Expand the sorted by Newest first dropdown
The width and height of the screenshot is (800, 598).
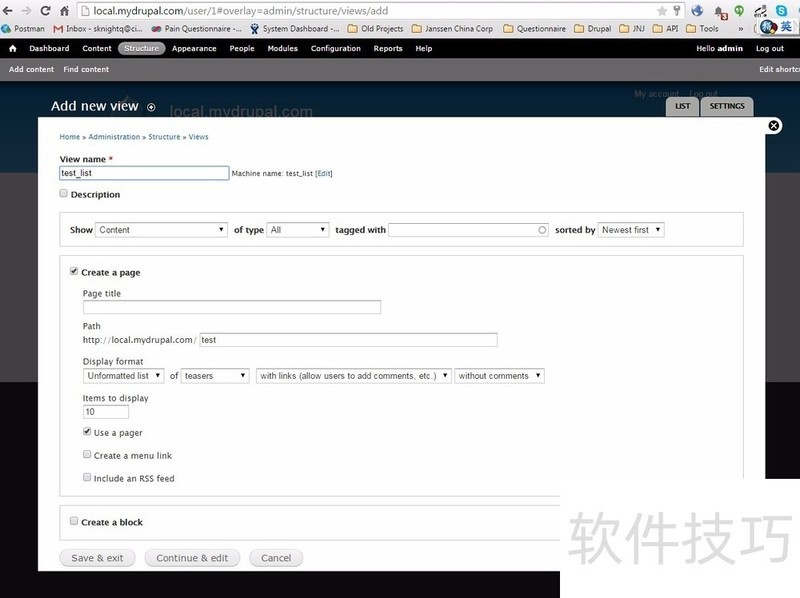(x=631, y=230)
